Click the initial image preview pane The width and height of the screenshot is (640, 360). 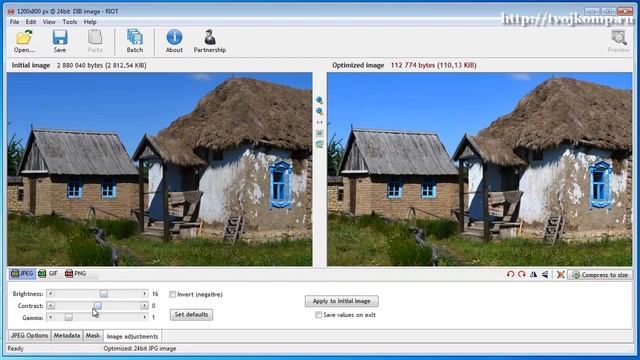(x=160, y=169)
